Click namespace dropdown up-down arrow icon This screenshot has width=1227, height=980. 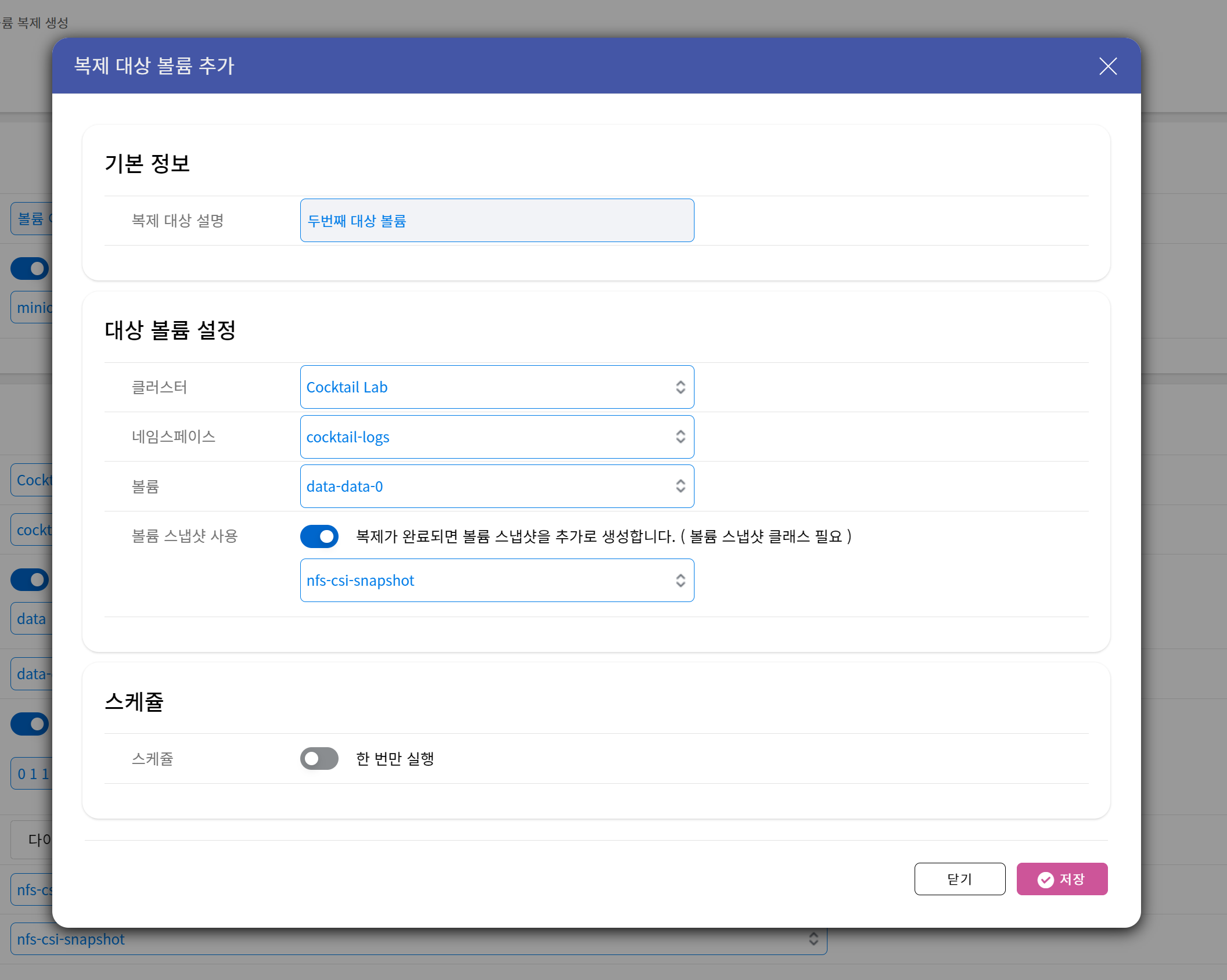(x=680, y=437)
